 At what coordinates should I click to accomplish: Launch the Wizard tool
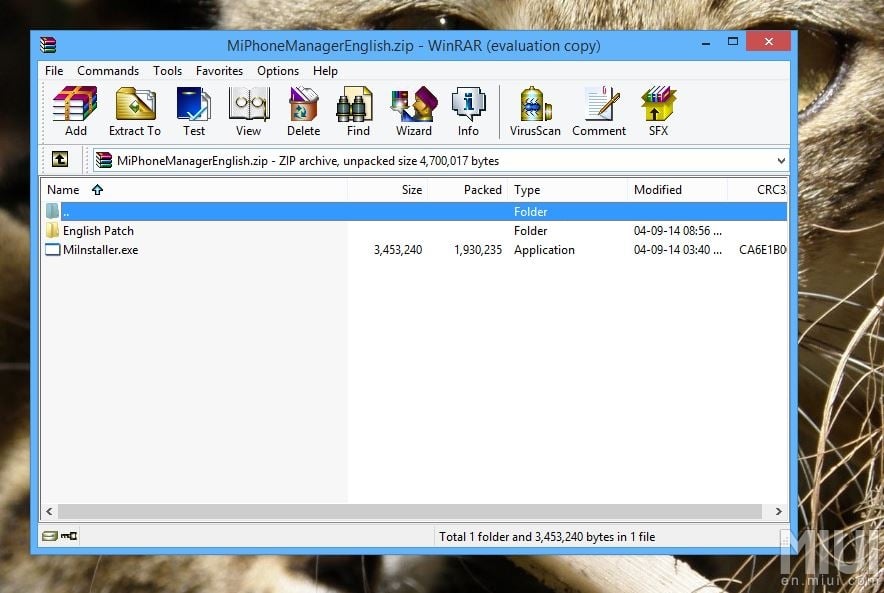coord(414,112)
